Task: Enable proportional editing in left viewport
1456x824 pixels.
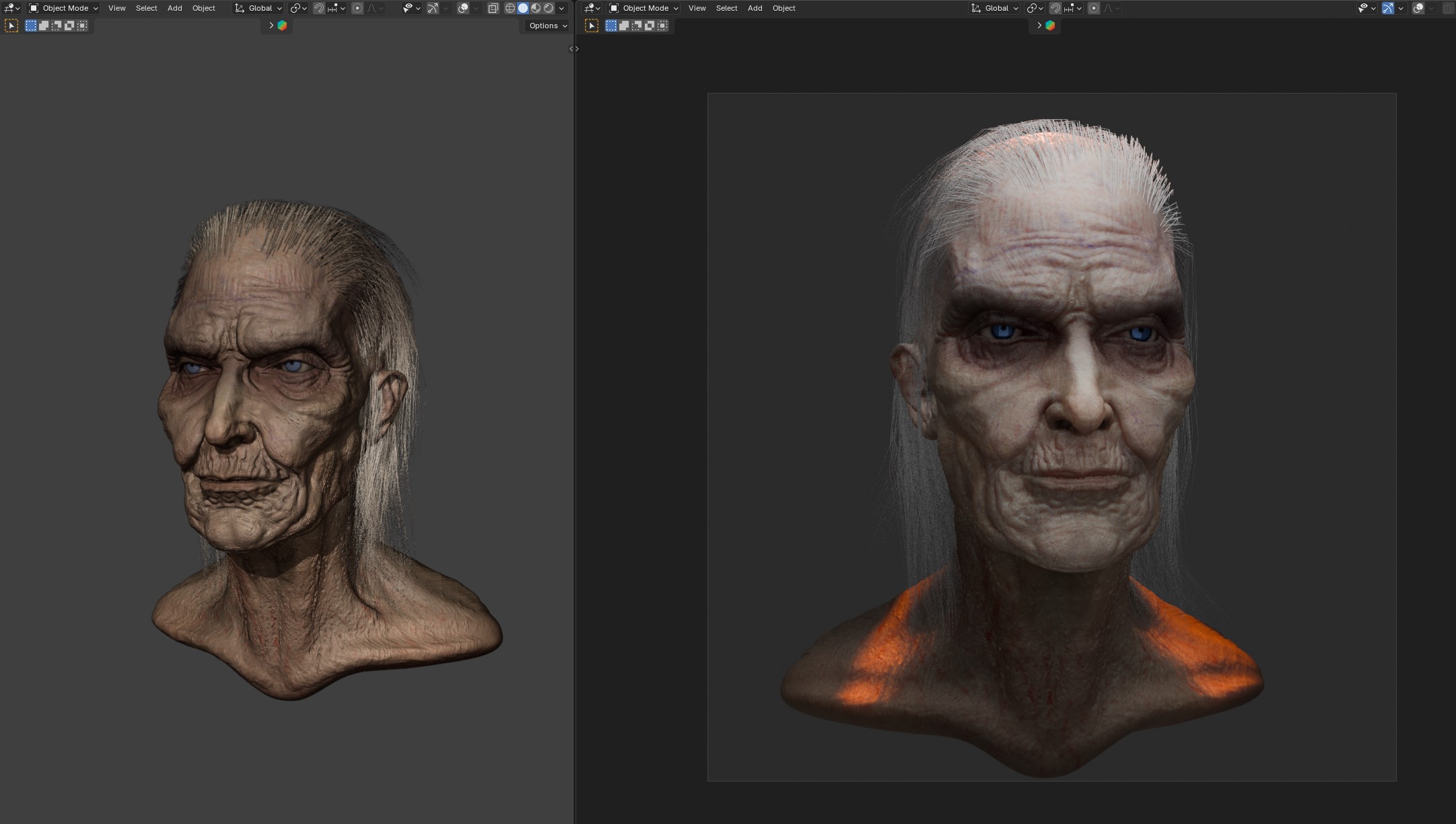Action: coord(357,8)
